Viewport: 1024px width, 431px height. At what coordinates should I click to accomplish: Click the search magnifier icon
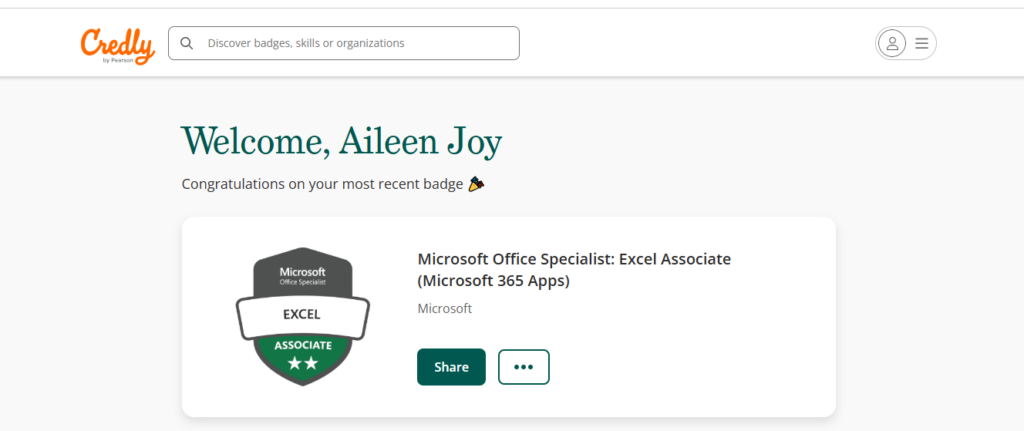click(187, 43)
